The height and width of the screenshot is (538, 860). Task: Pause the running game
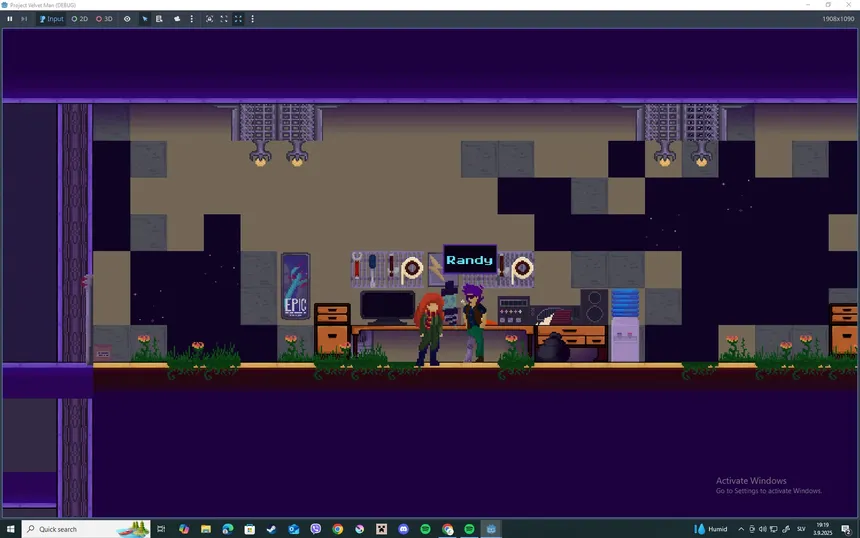click(x=10, y=19)
